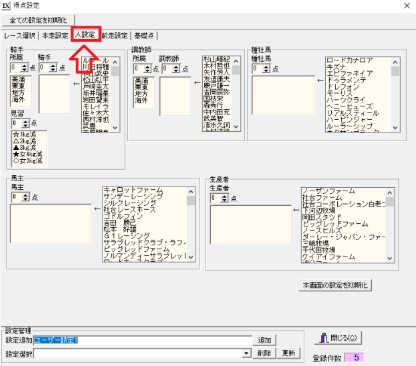Open the 基礎点 tab
This screenshot has height=366, width=416.
click(x=144, y=35)
